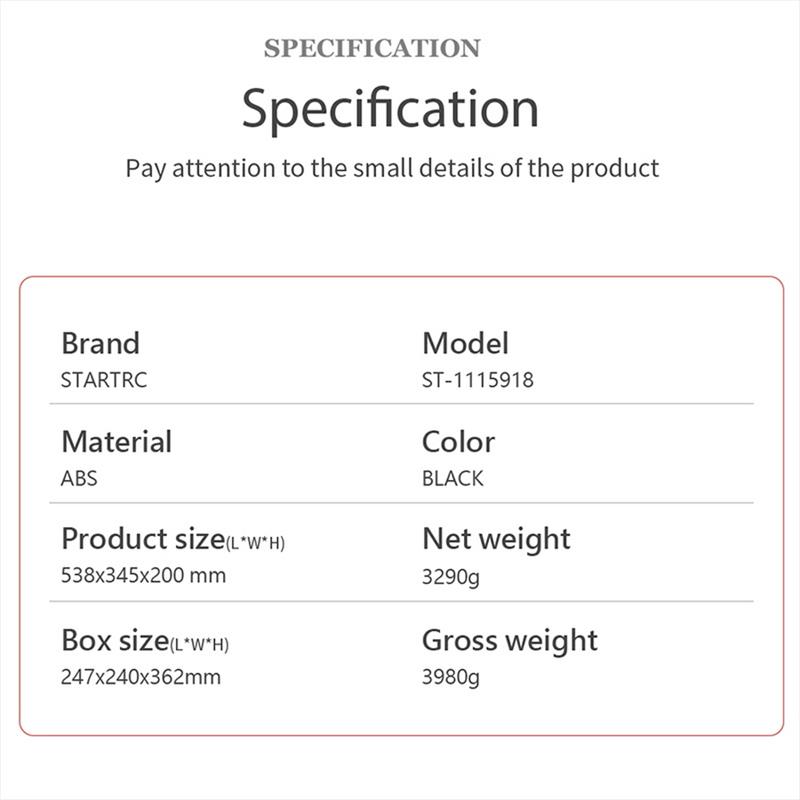Screen dimensions: 800x800
Task: Select the BLACK color value
Action: click(x=452, y=479)
